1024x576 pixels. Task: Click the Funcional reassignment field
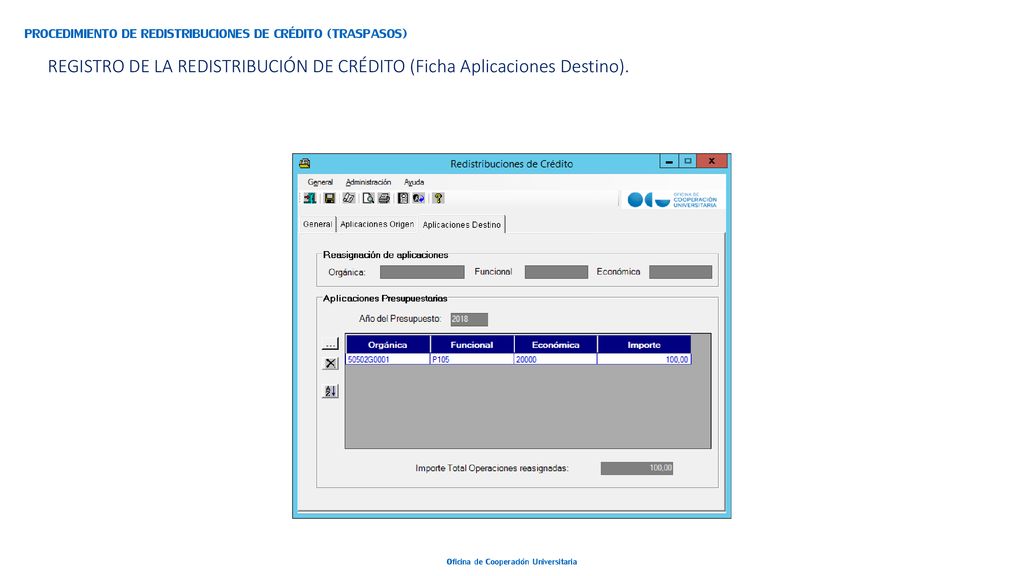[x=556, y=272]
